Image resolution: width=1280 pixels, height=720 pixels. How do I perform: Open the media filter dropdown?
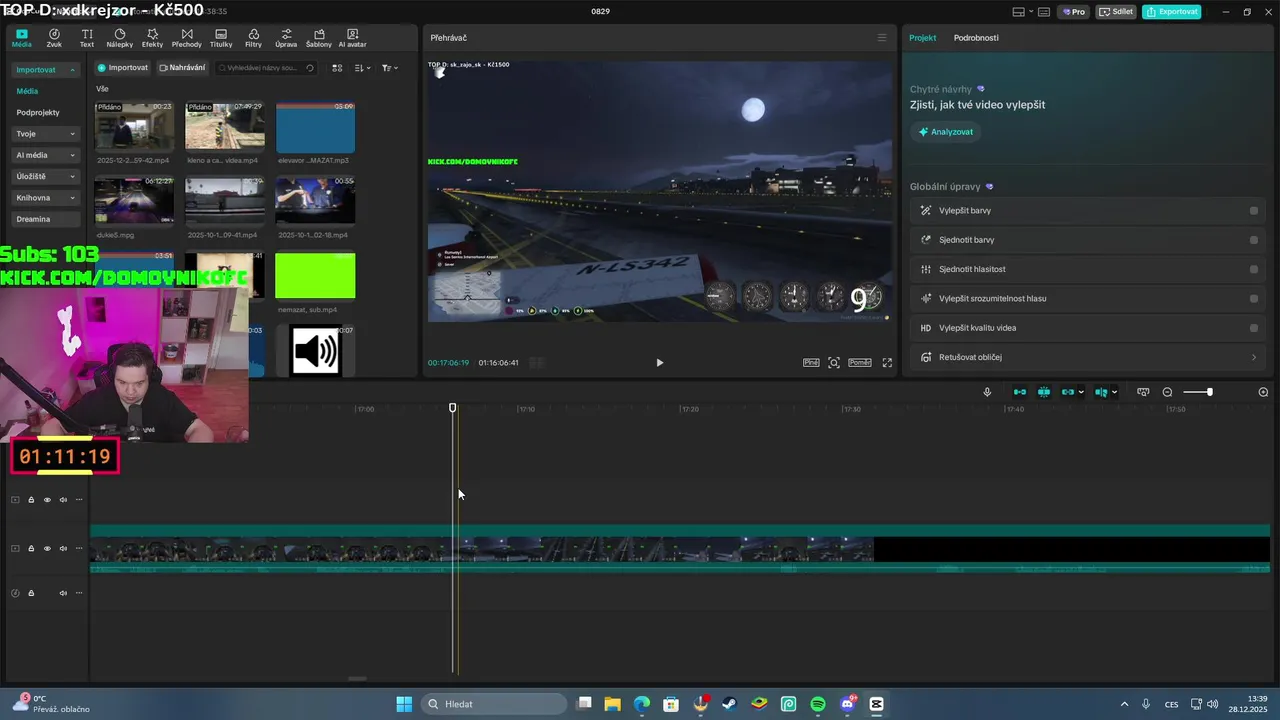click(389, 68)
